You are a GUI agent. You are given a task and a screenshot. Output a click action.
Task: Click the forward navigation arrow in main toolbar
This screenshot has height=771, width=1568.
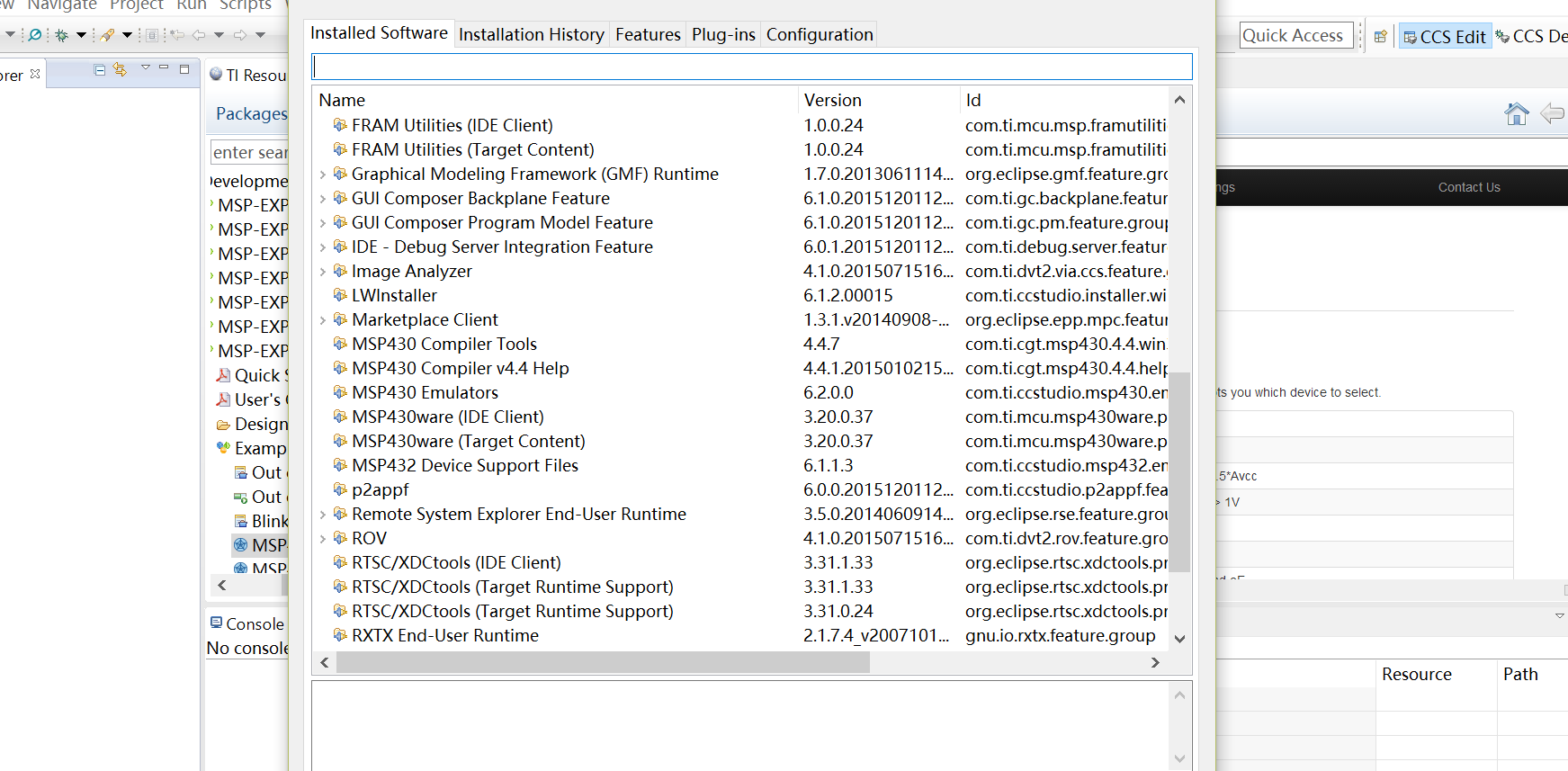click(x=240, y=35)
